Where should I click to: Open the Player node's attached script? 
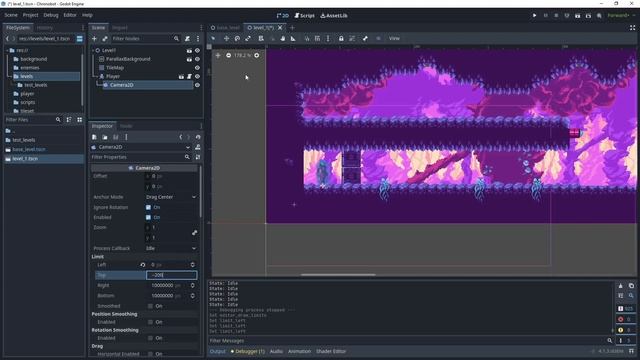click(x=189, y=76)
